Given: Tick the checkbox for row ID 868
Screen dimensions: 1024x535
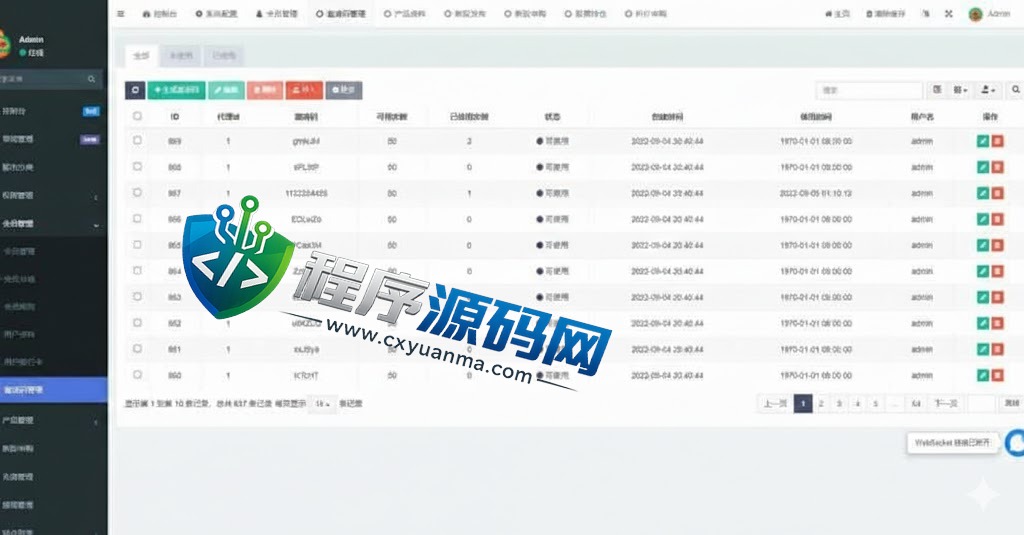Looking at the screenshot, I should pos(137,167).
